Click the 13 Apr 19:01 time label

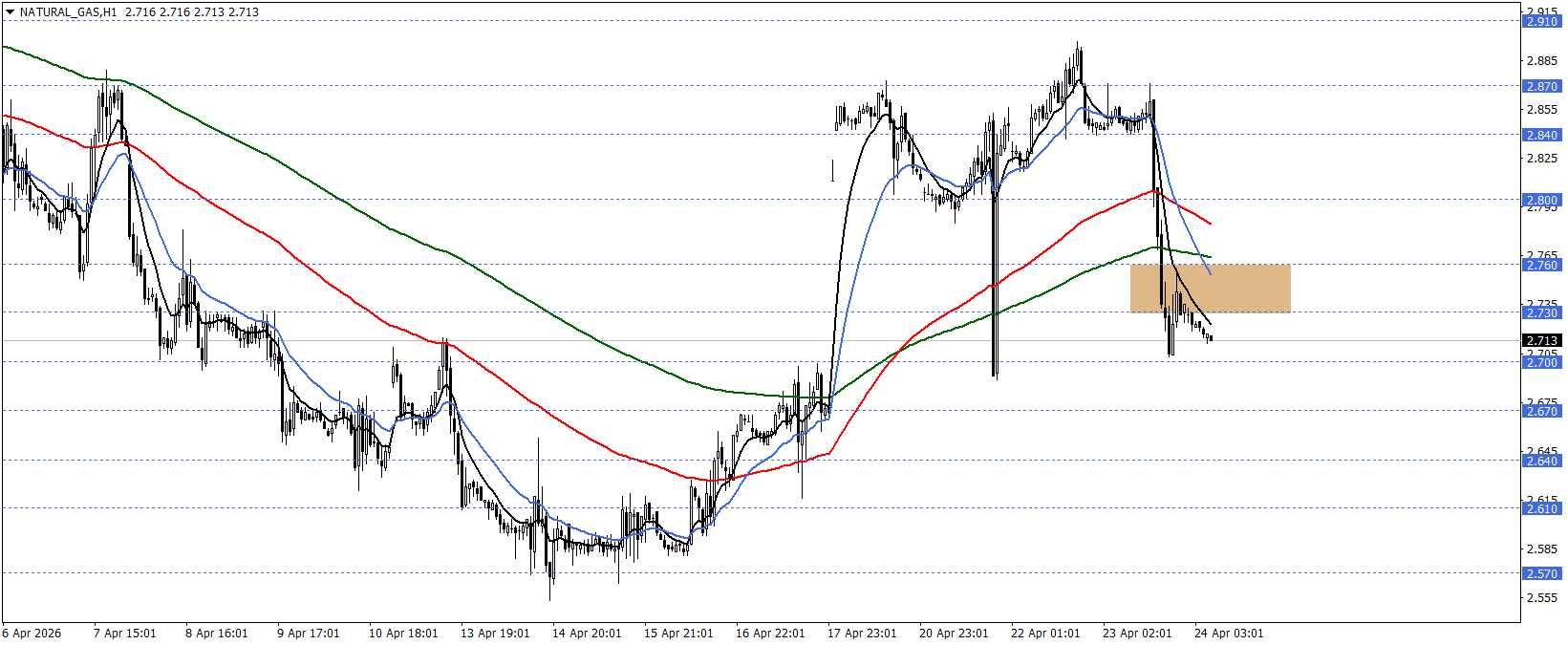click(x=495, y=634)
